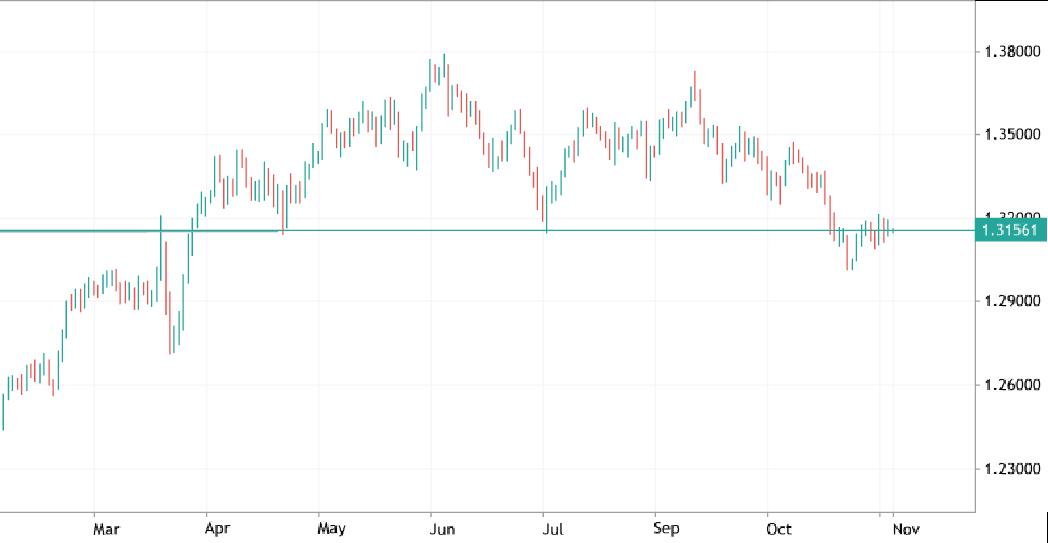Viewport: 1048px width, 543px height.
Task: Select the horizontal price line on chart
Action: (600, 231)
